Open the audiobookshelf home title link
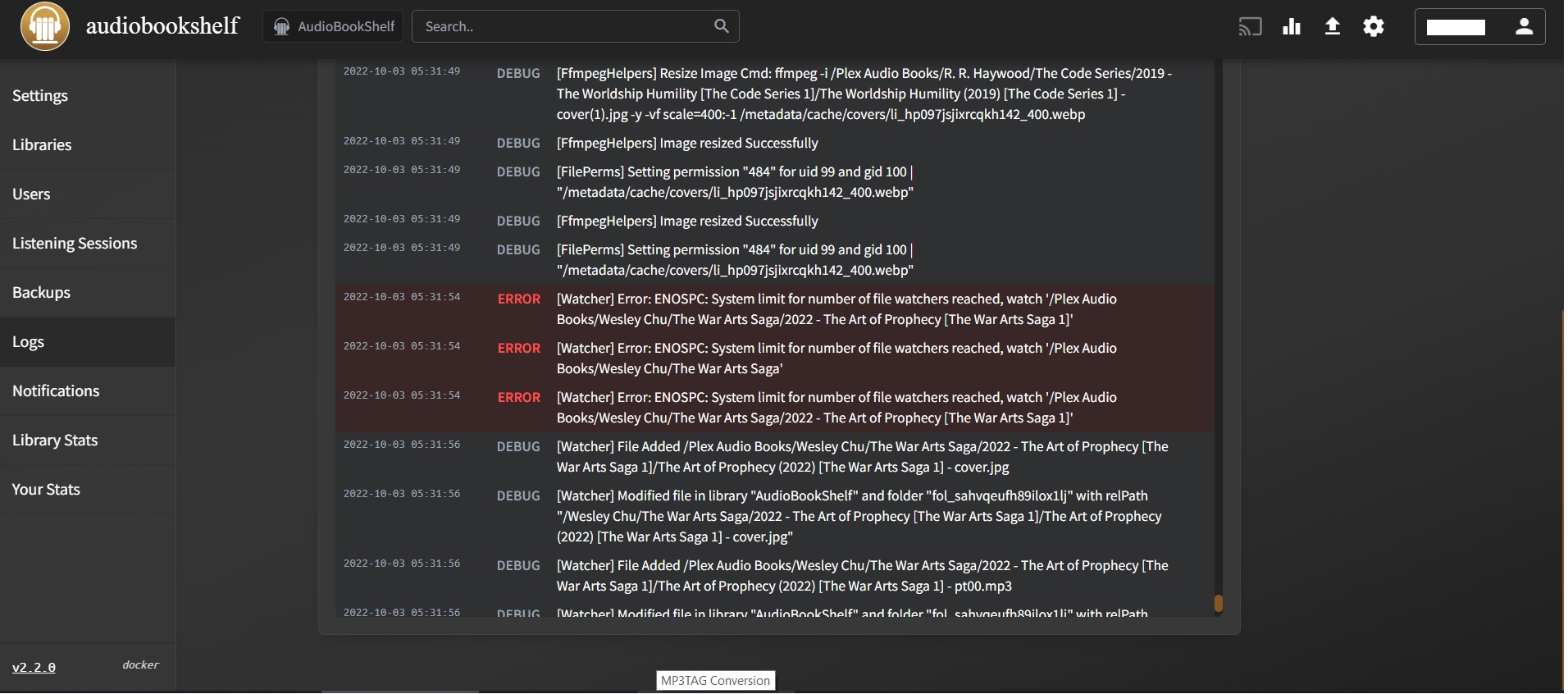 [x=162, y=25]
